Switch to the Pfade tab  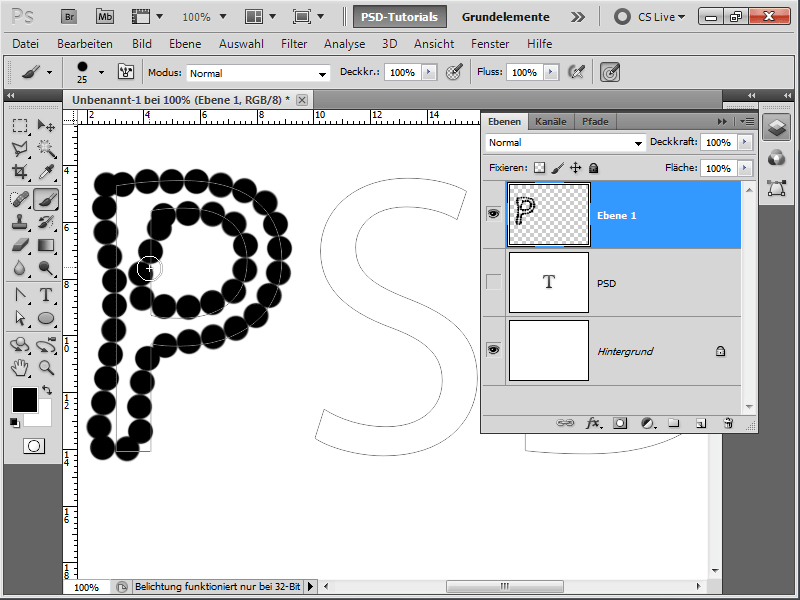[x=595, y=121]
